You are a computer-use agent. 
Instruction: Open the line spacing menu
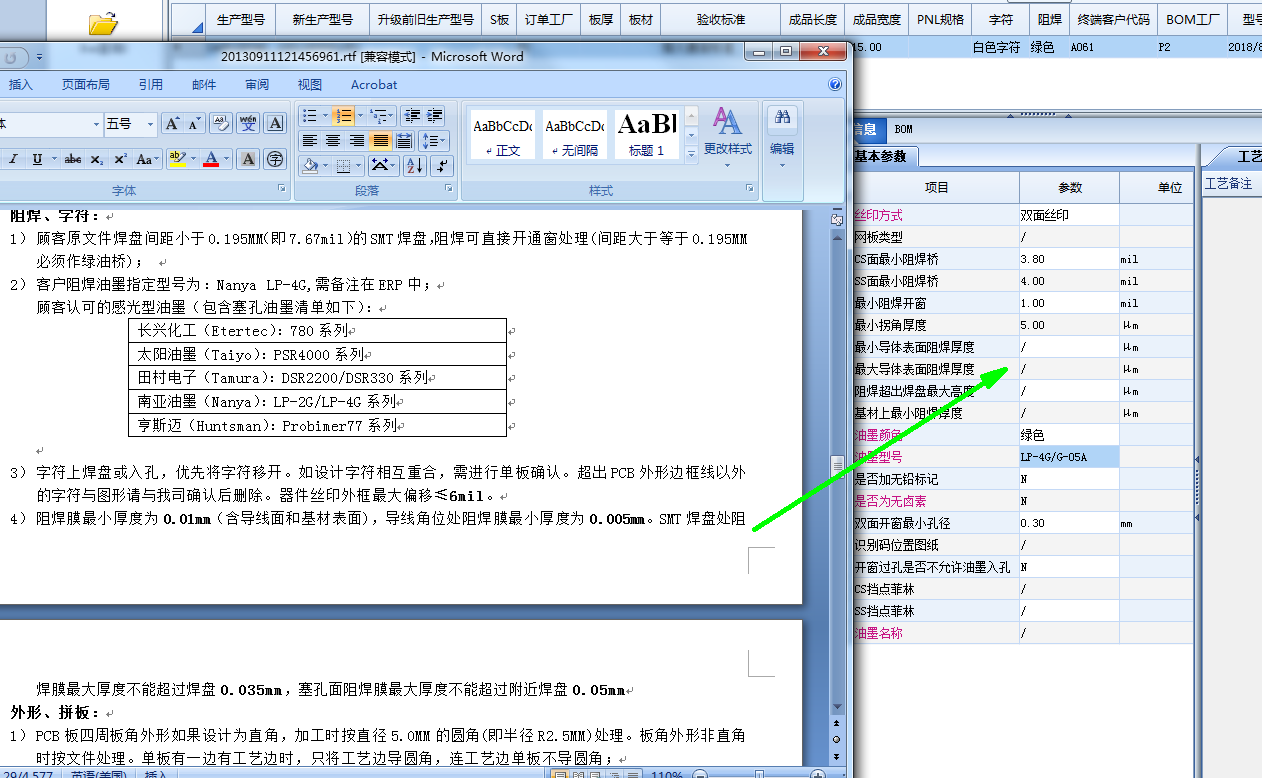click(x=434, y=141)
